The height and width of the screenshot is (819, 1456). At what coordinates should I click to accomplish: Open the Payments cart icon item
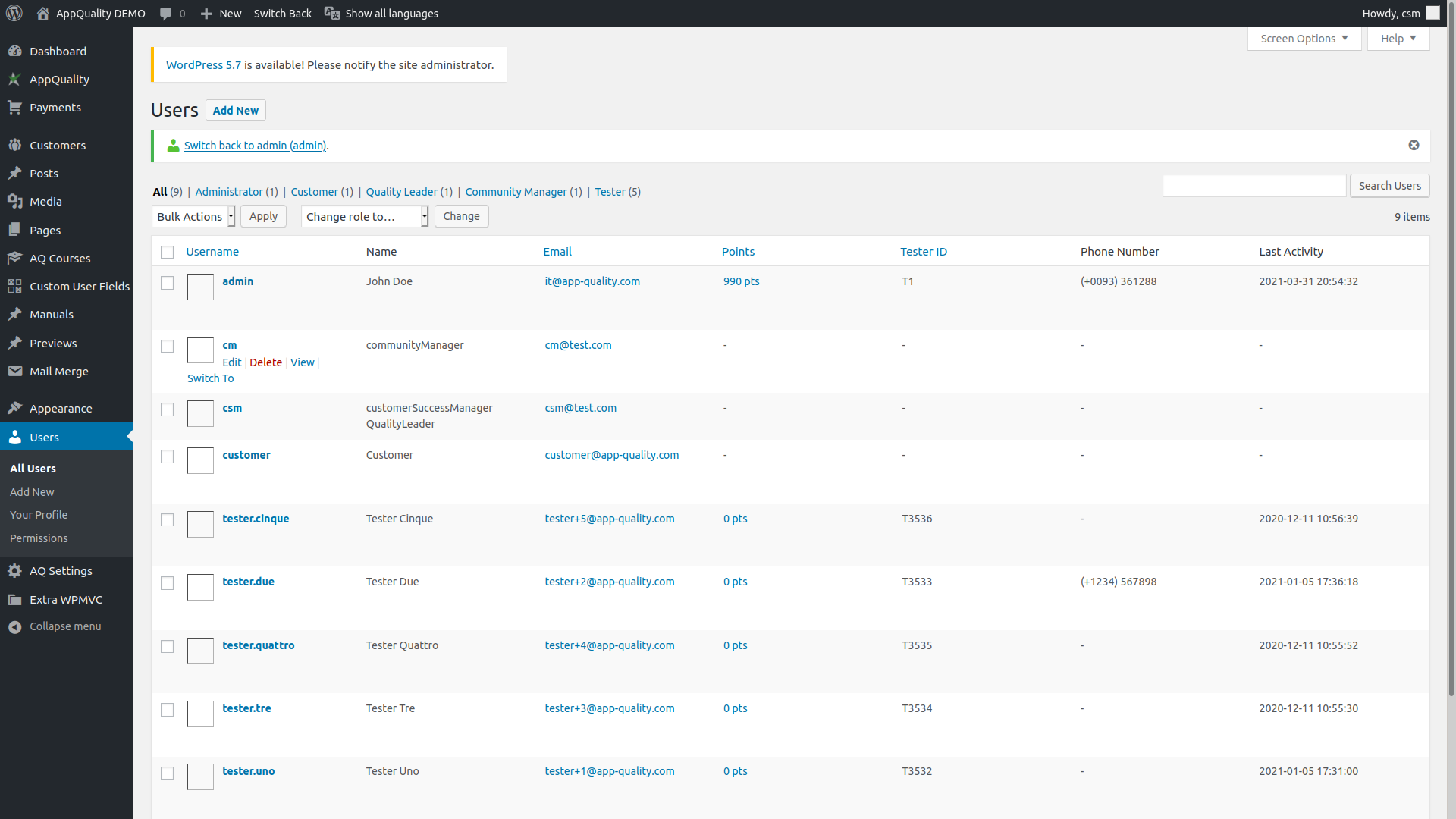point(15,108)
